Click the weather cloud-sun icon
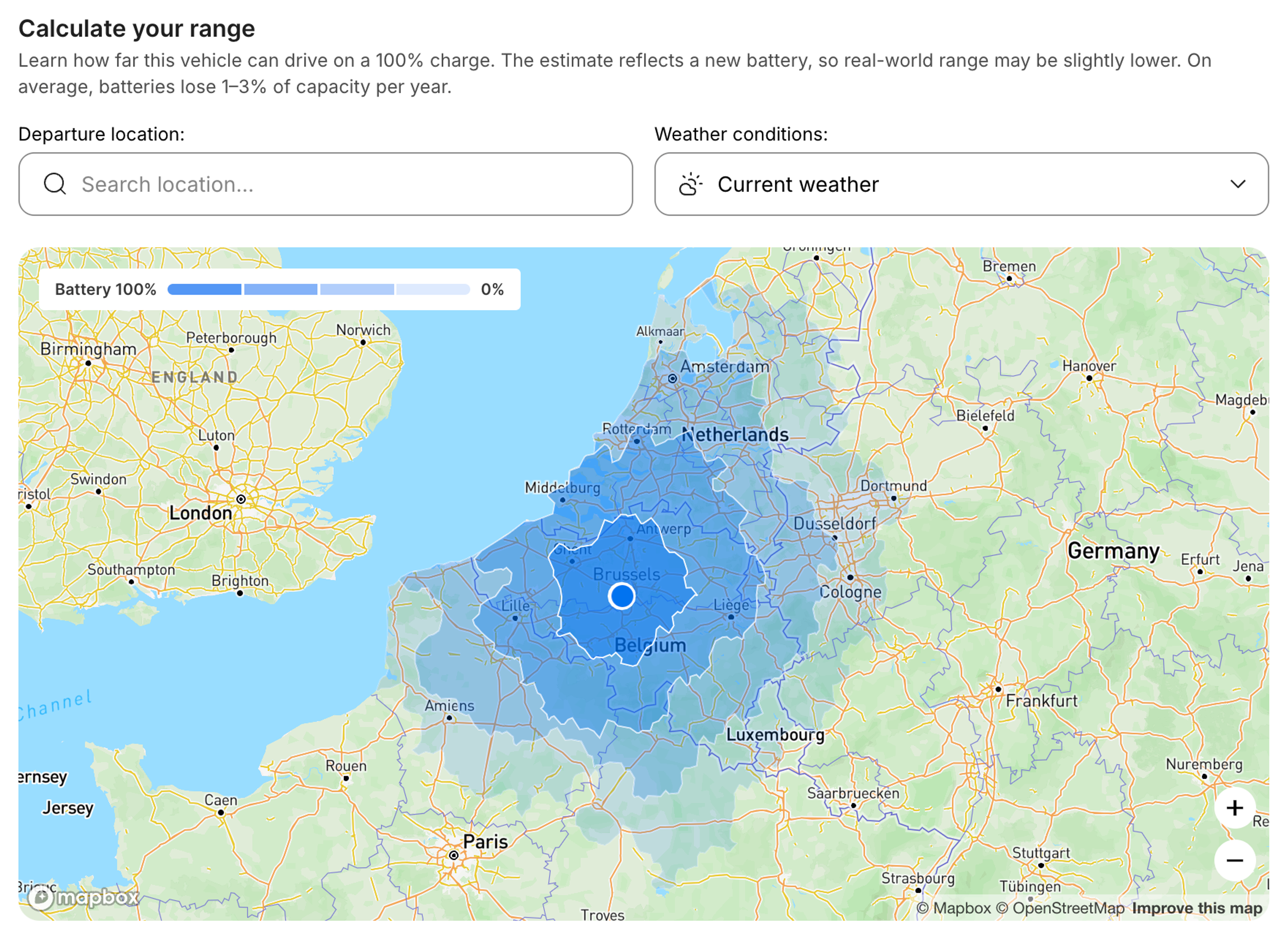 click(x=691, y=184)
